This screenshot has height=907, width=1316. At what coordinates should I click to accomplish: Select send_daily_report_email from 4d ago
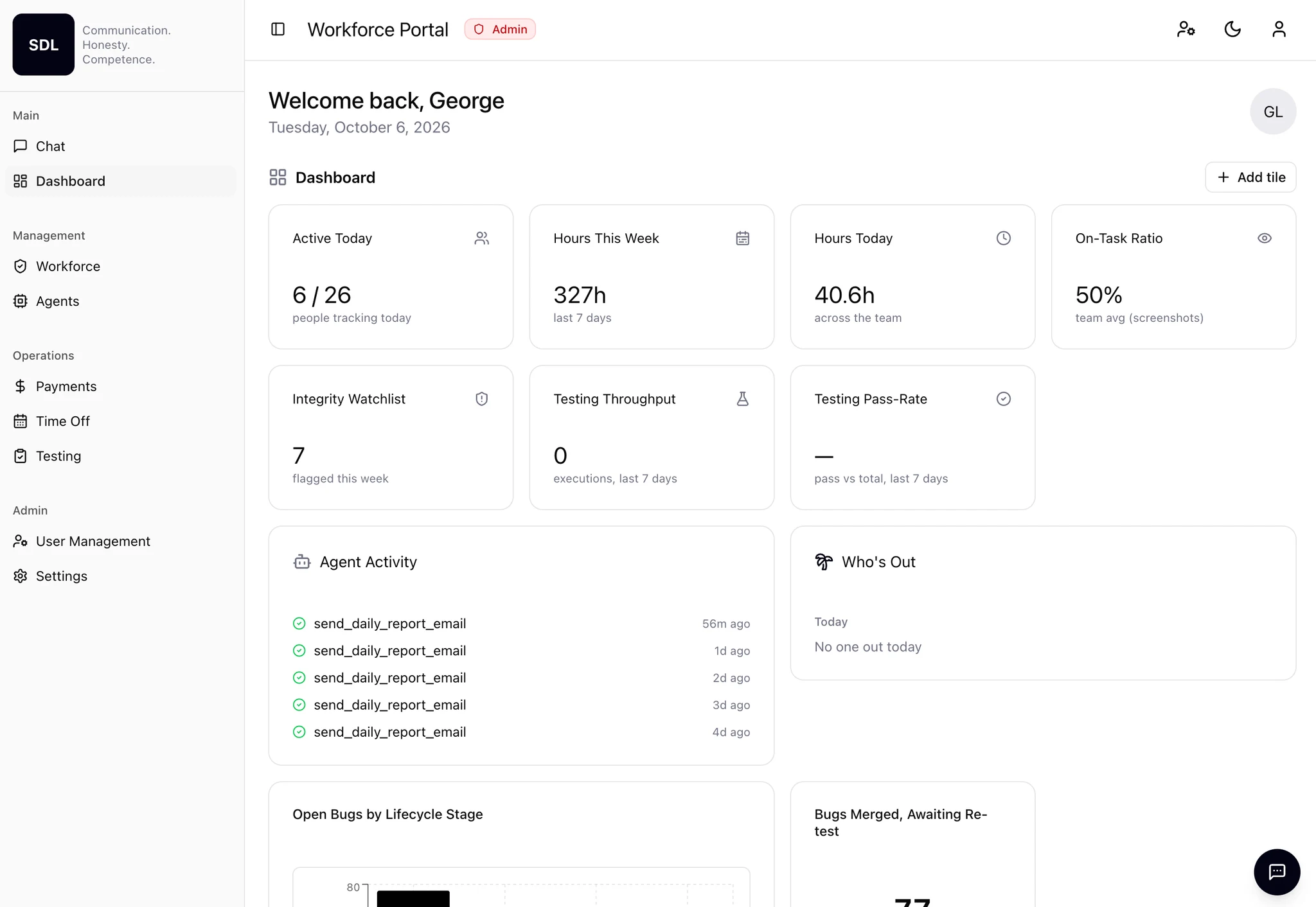[x=521, y=732]
